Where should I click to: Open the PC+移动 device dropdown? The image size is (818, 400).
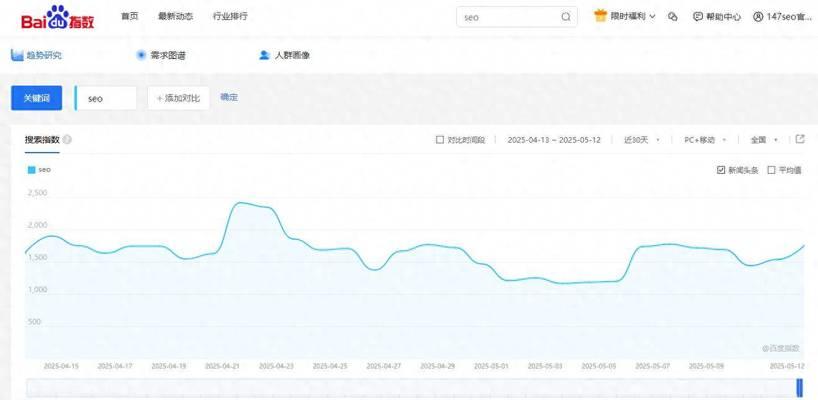(x=705, y=140)
